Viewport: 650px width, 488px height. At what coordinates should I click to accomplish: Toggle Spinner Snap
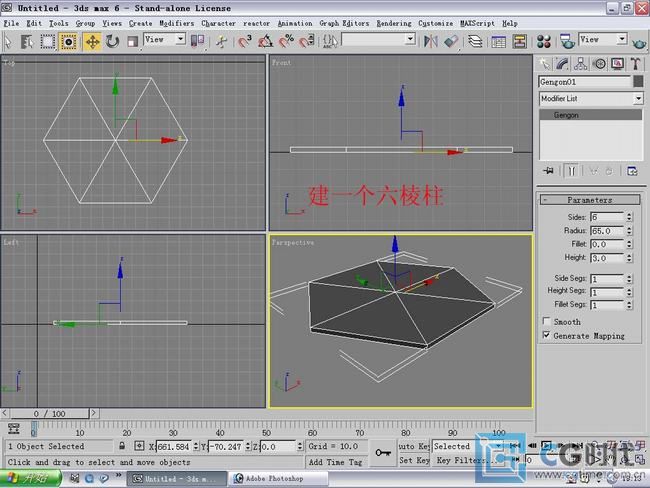[x=307, y=41]
